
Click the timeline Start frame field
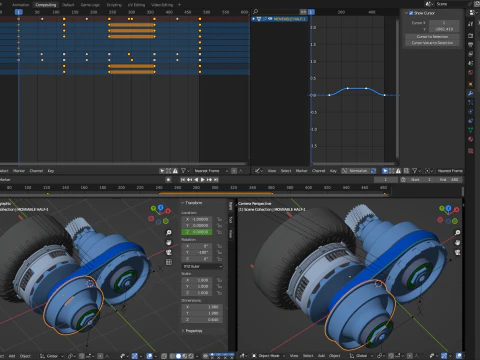point(422,180)
